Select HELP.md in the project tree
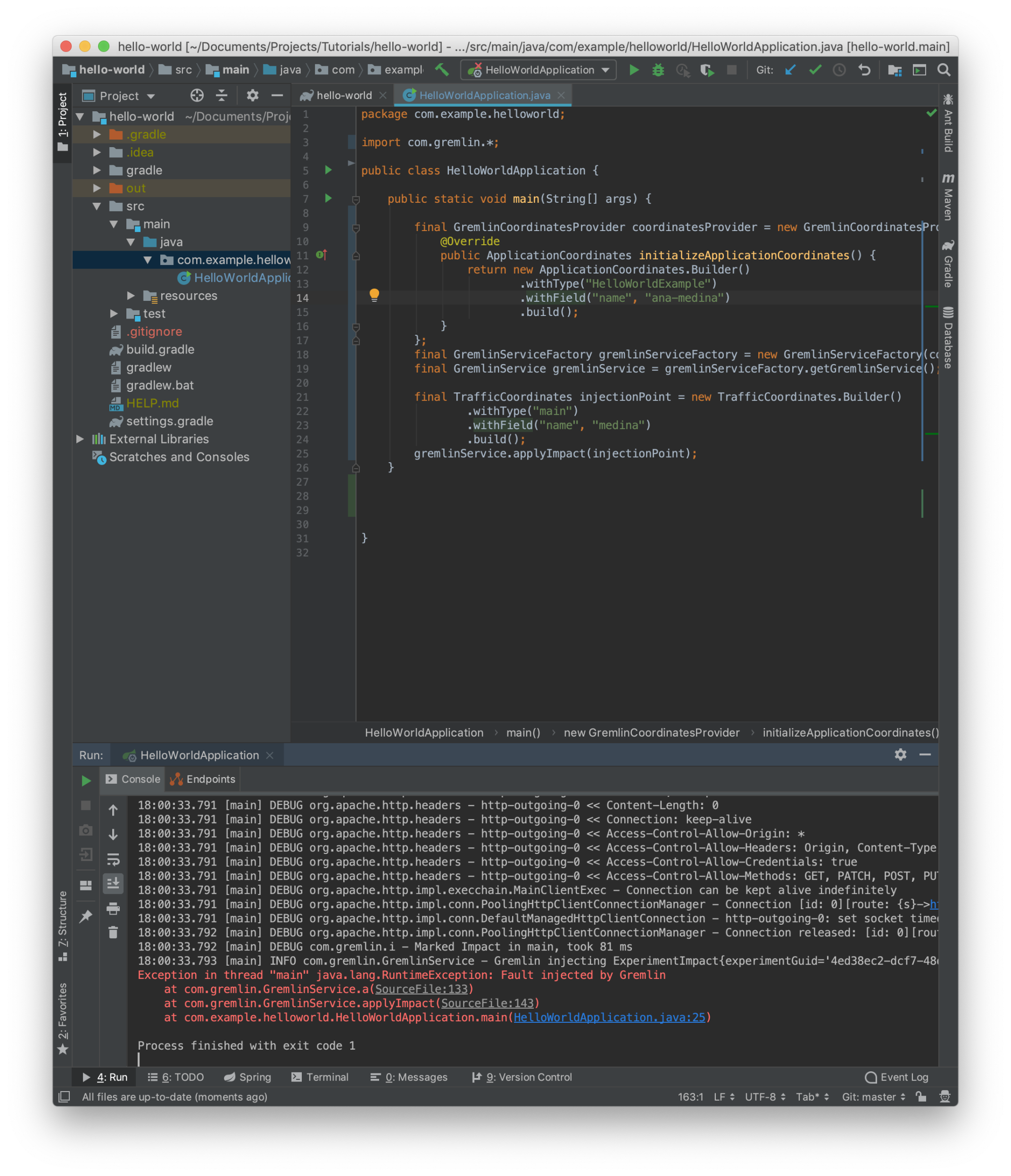1011x1176 pixels. click(152, 403)
